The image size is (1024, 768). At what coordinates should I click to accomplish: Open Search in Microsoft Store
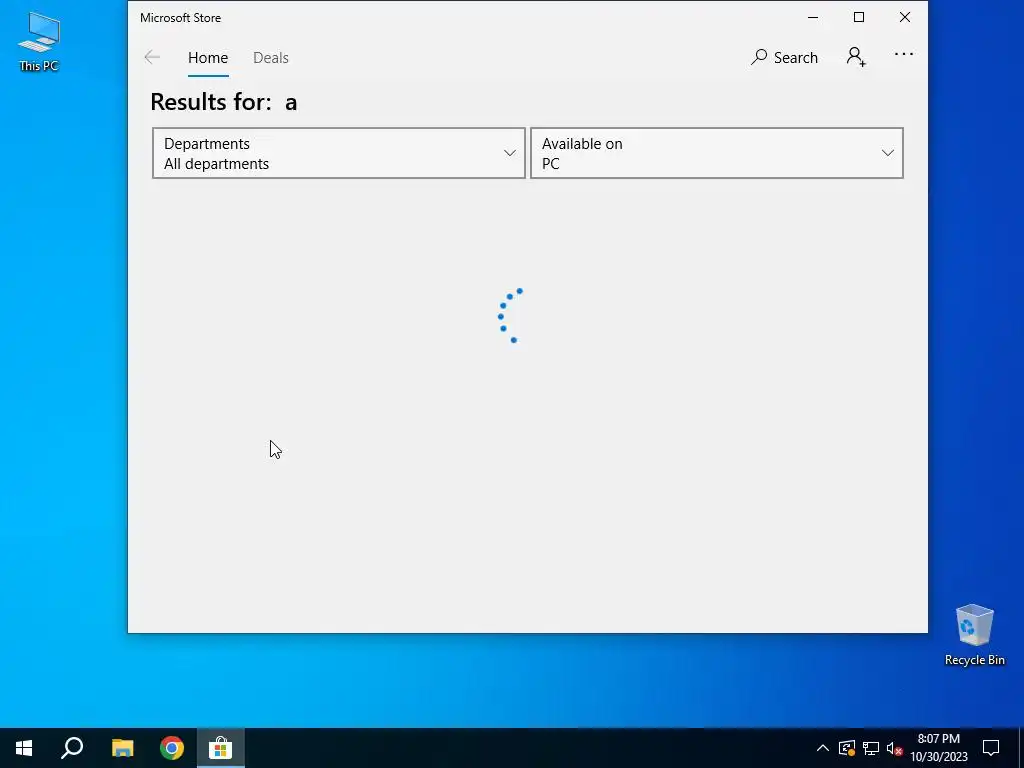[x=784, y=57]
